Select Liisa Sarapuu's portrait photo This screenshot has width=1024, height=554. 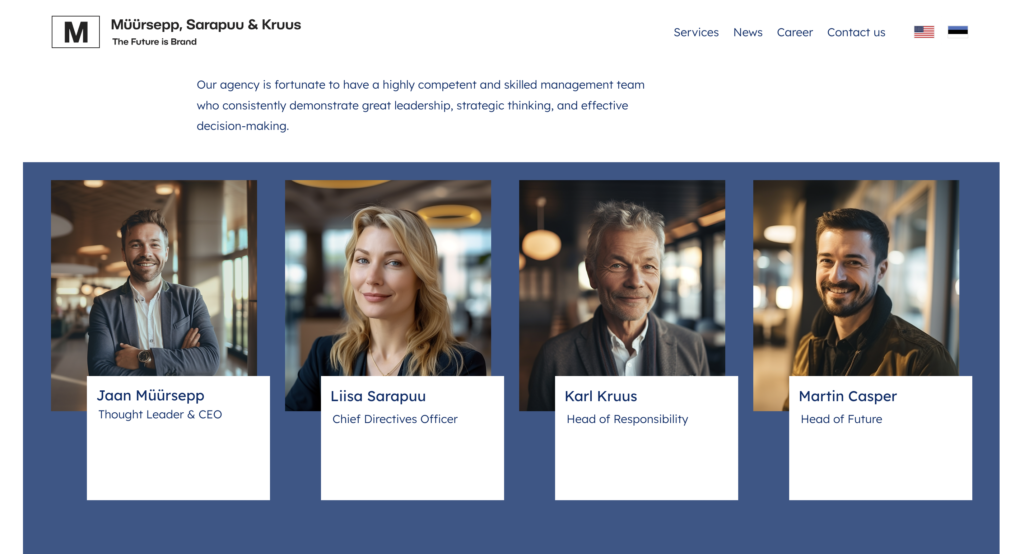click(x=388, y=278)
